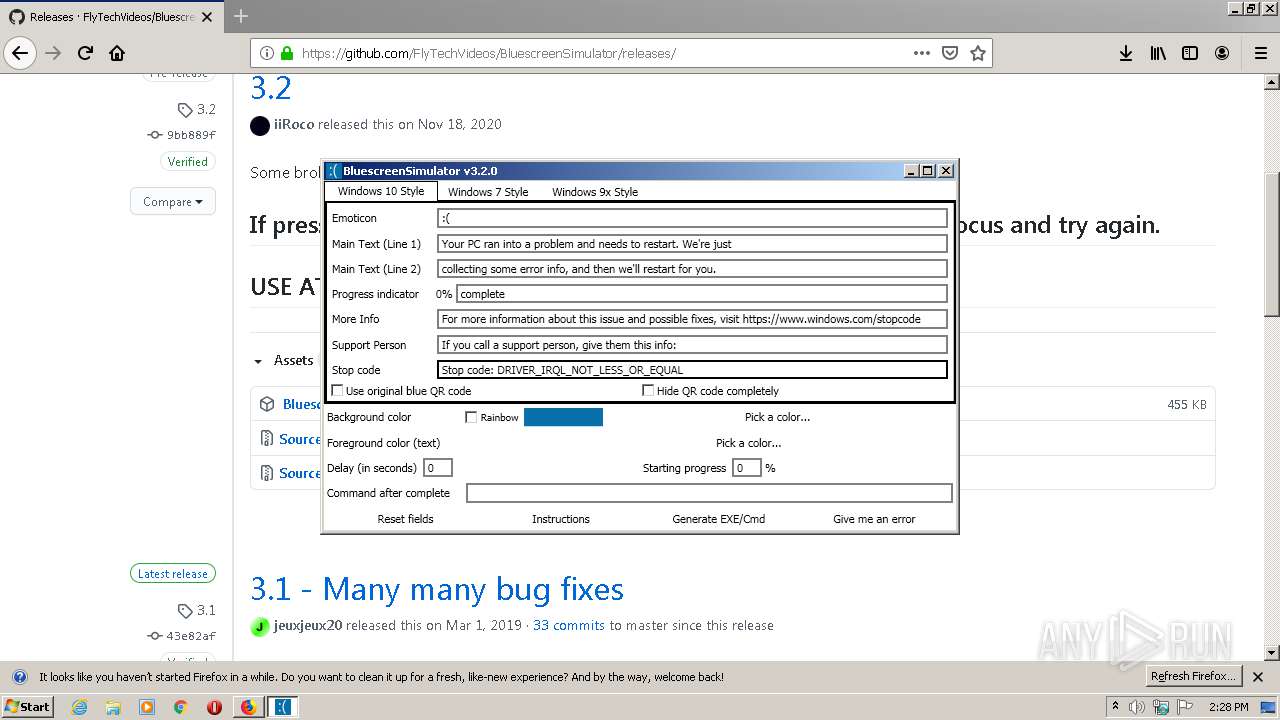Open the iiRoco author link
1280x720 pixels.
point(294,124)
